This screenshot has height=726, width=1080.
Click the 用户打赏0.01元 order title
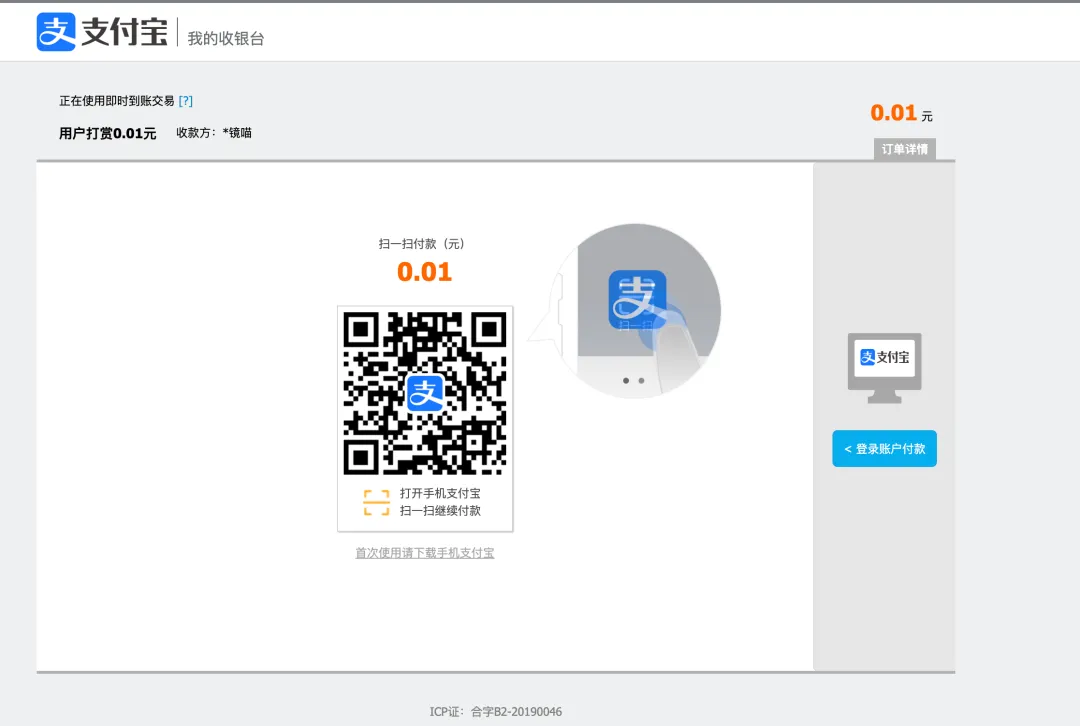point(107,133)
